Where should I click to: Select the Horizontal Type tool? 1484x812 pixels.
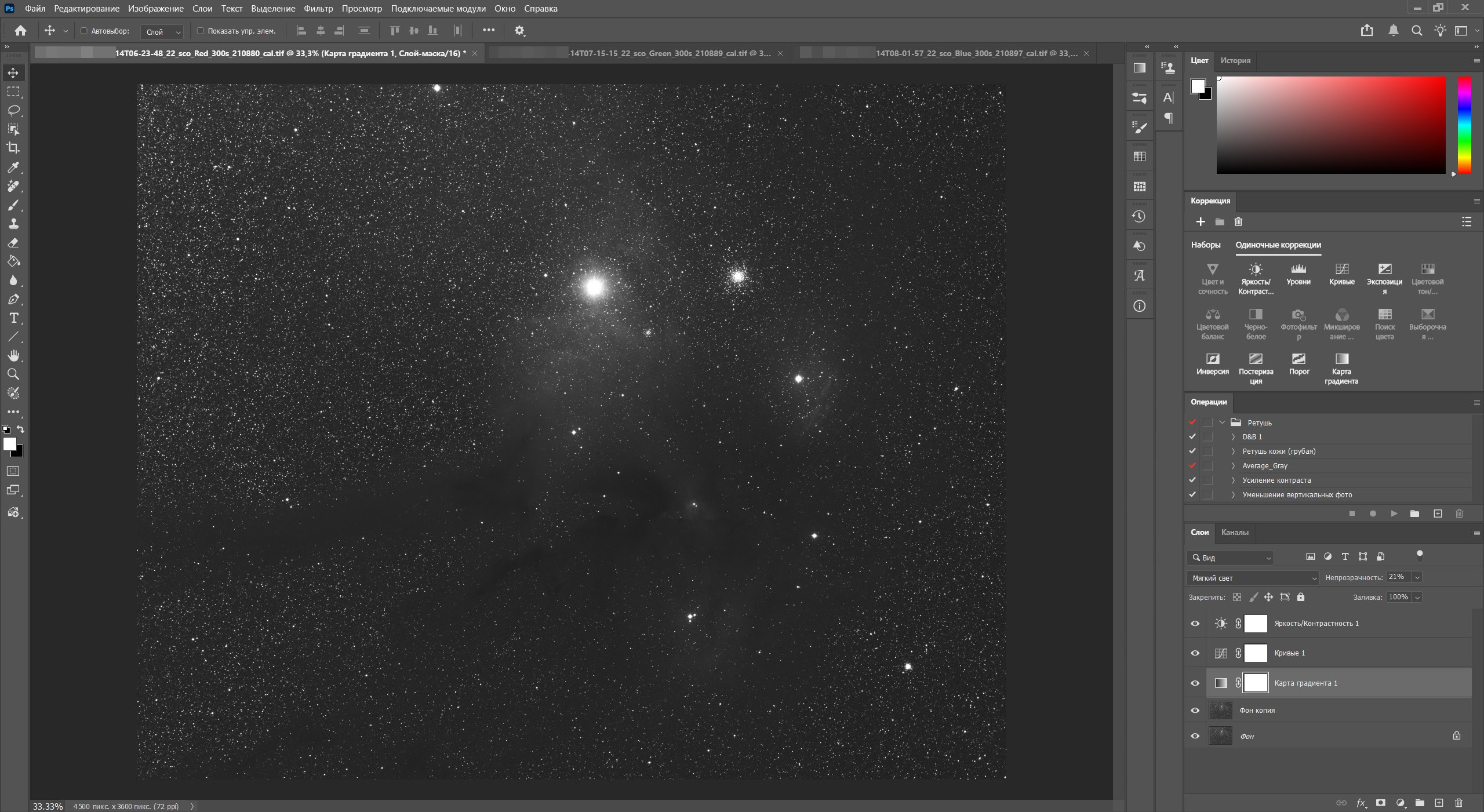click(x=13, y=318)
